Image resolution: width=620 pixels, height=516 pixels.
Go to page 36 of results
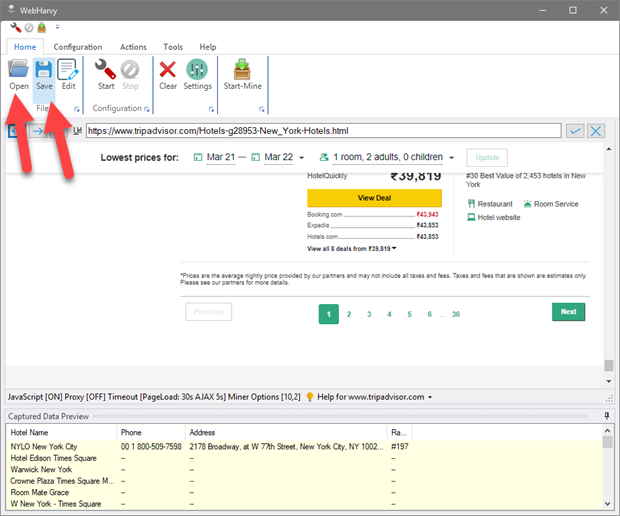click(455, 314)
